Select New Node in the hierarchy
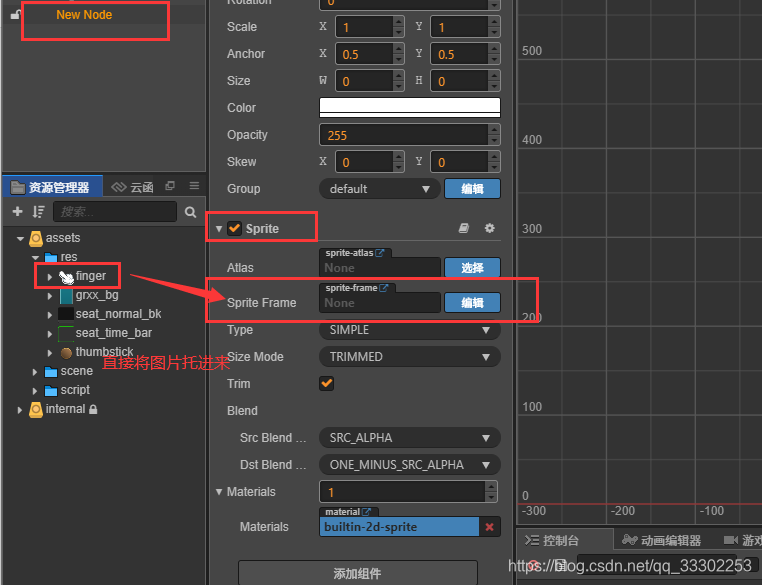The width and height of the screenshot is (762, 585). click(84, 15)
